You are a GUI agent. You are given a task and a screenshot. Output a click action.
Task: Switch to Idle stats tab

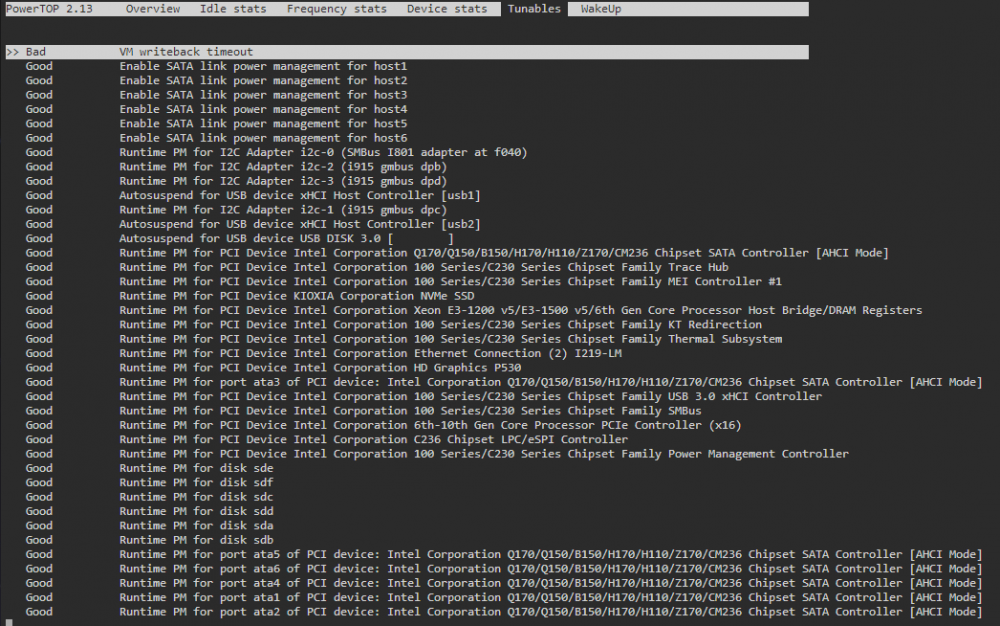233,9
